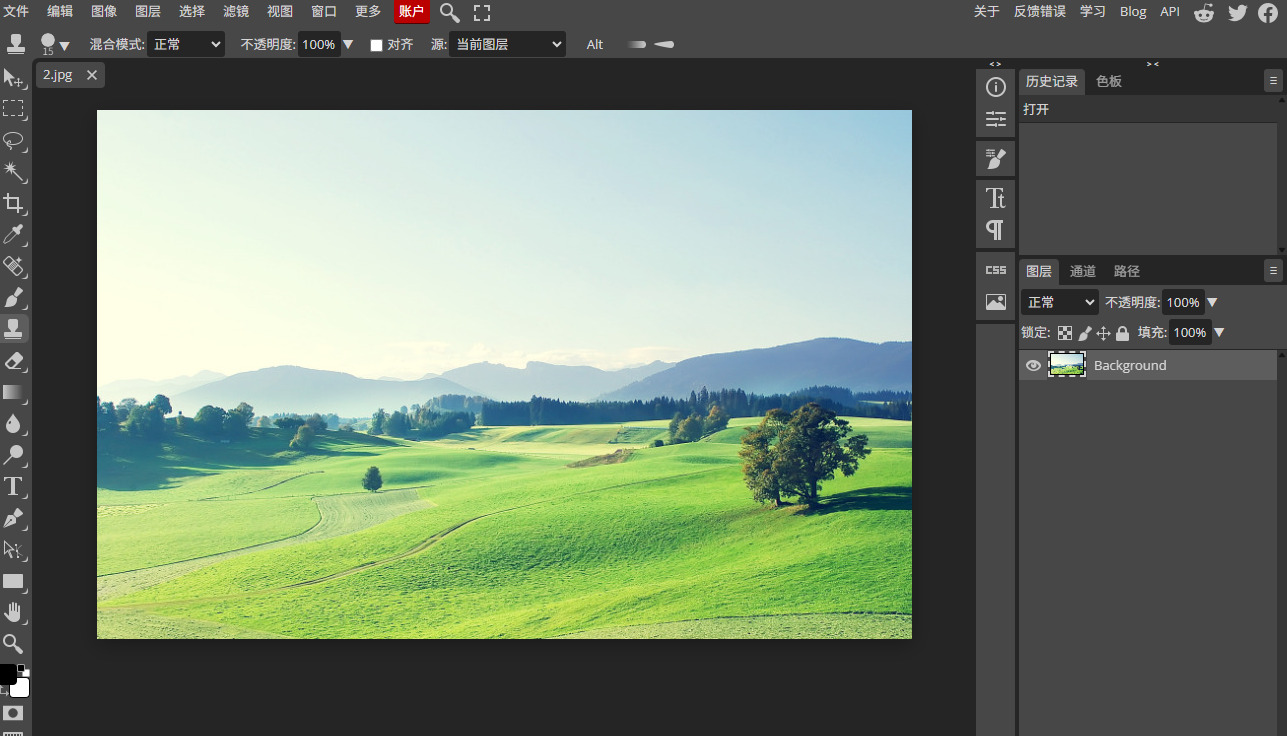Select the Hand tool
1287x736 pixels.
[x=14, y=612]
